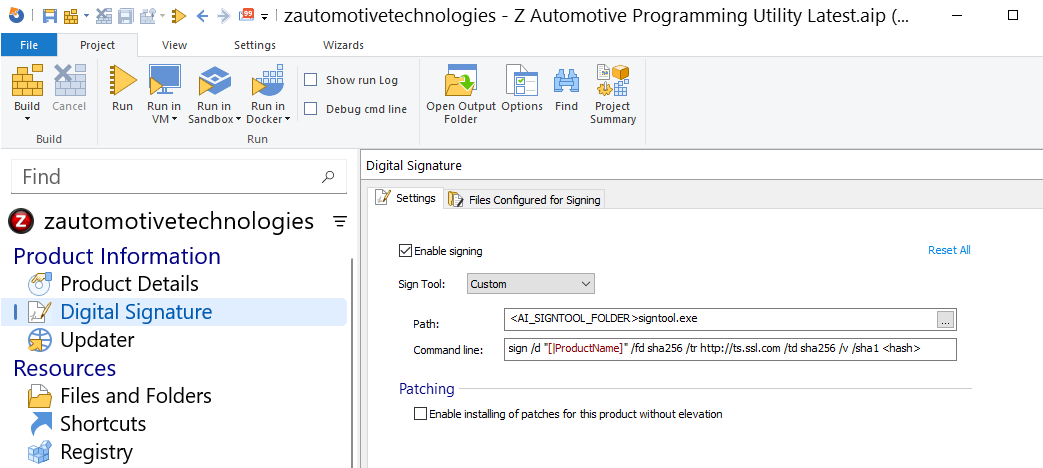The image size is (1043, 468).
Task: Click the Run in Docker icon
Action: pyautogui.click(x=267, y=82)
